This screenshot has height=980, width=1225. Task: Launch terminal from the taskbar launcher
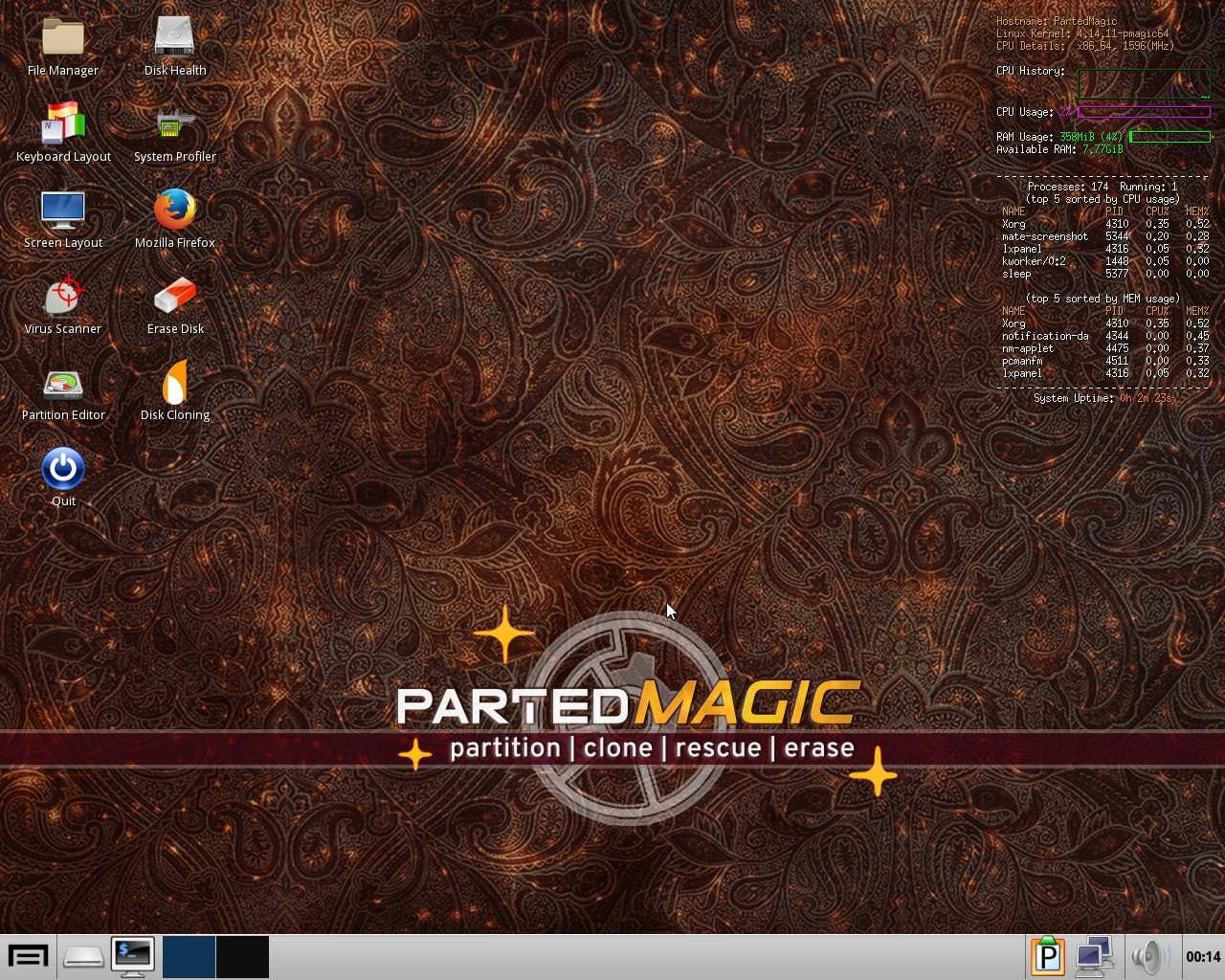(133, 957)
